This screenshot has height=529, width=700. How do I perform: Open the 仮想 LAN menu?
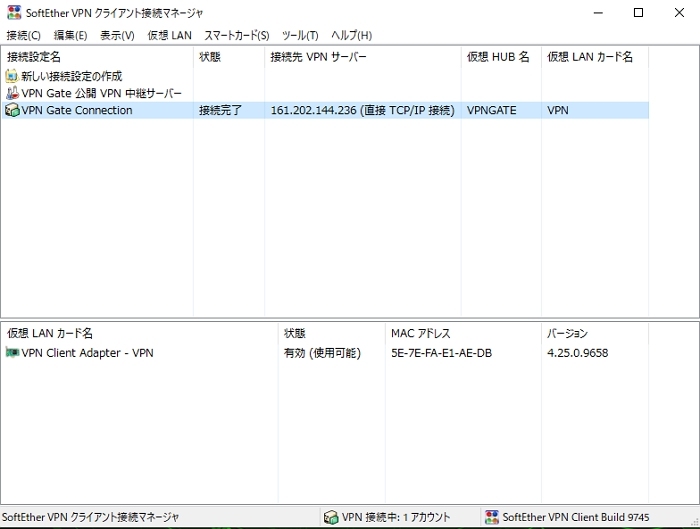tap(169, 35)
